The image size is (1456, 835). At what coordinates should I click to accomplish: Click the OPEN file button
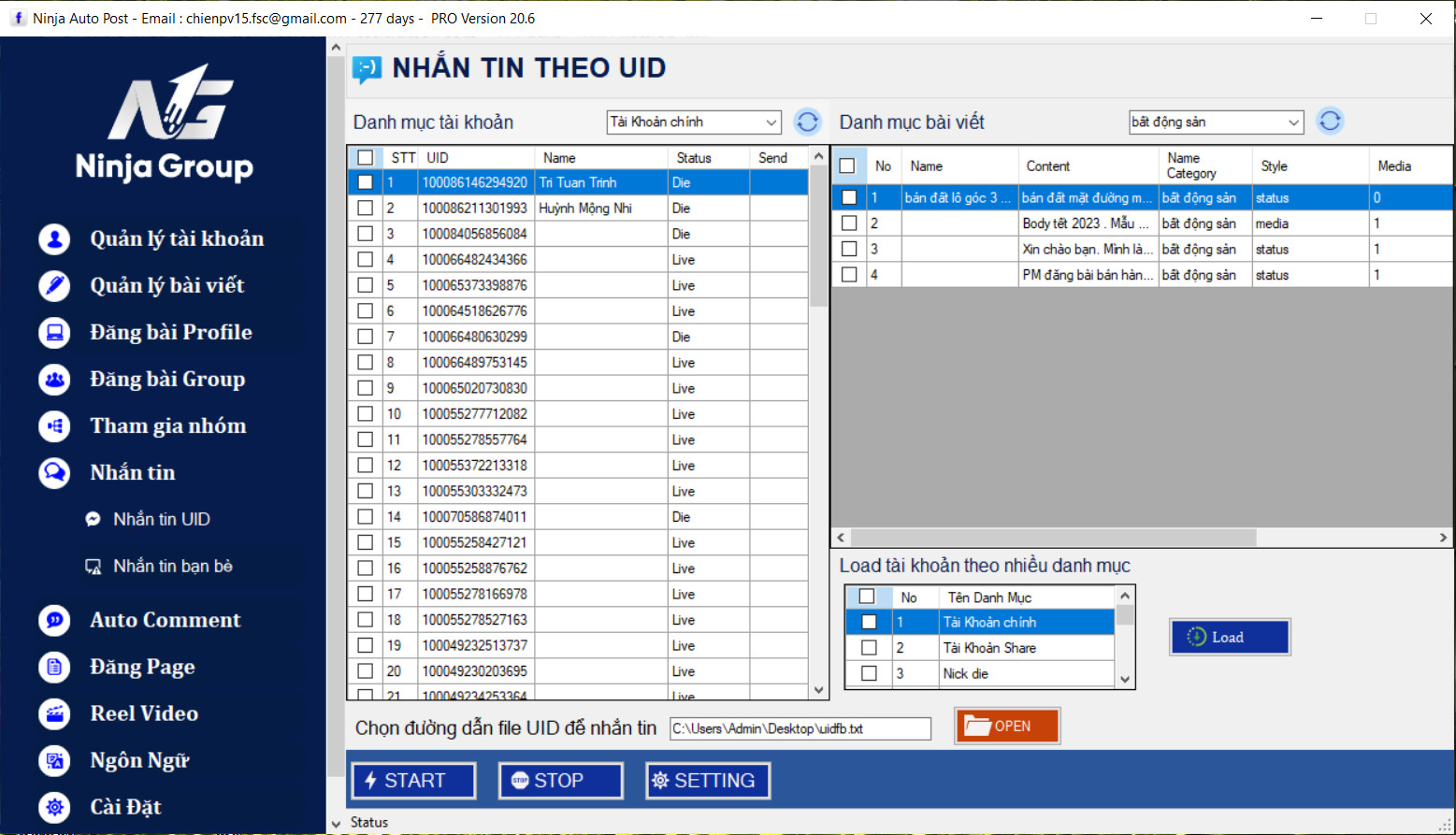tap(1007, 726)
